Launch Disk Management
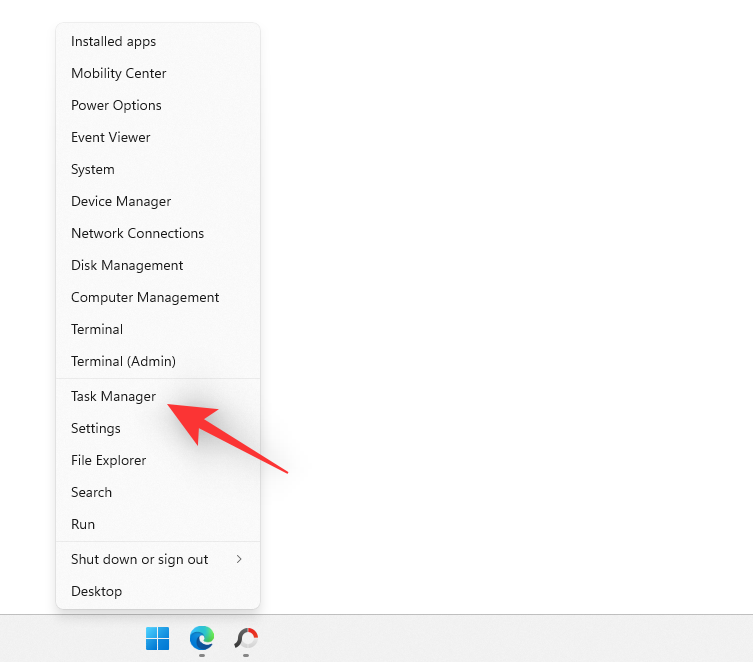This screenshot has height=662, width=753. [x=158, y=265]
